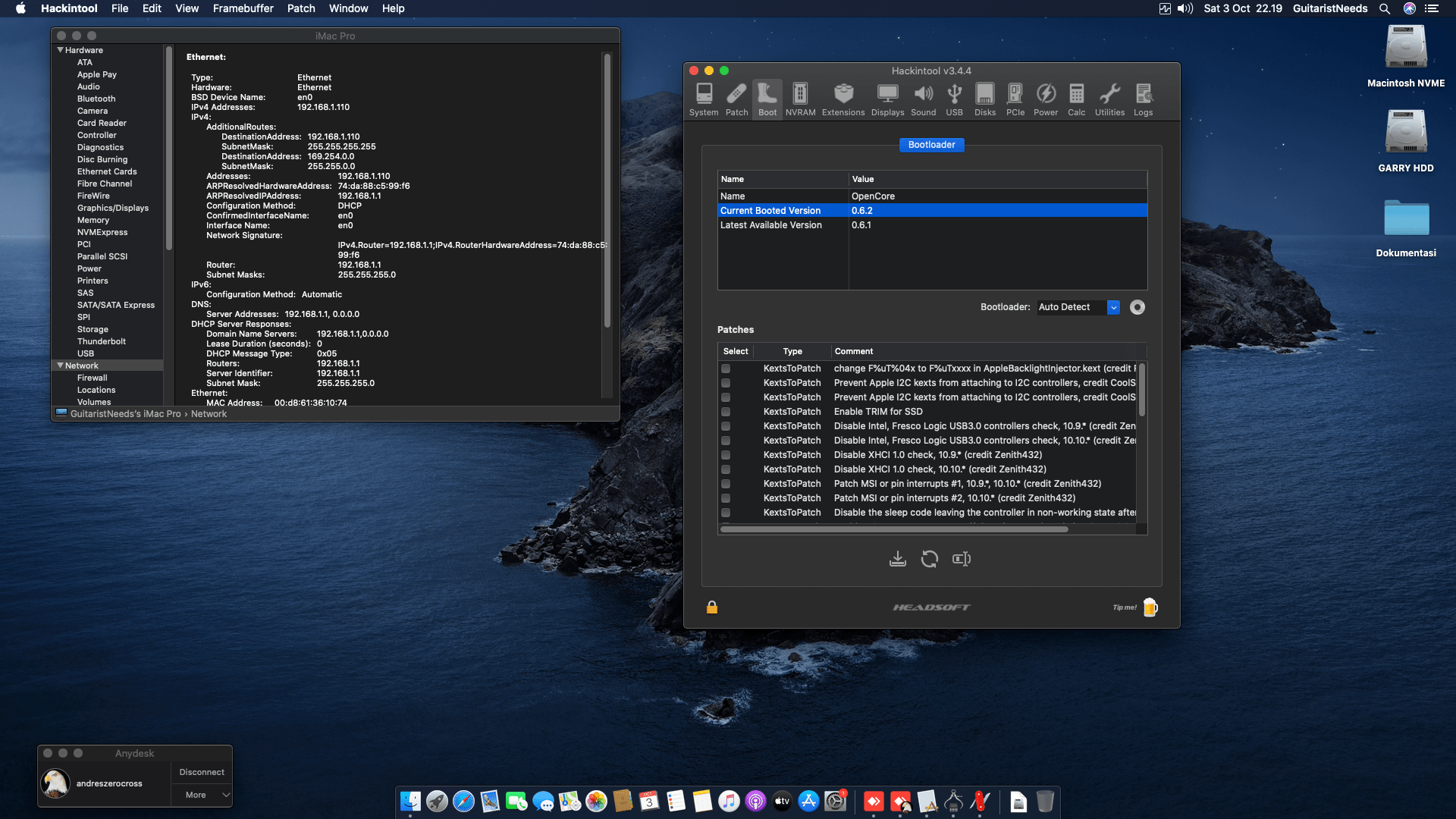Open the NVRAM toolbar icon
This screenshot has height=819, width=1456.
point(800,99)
